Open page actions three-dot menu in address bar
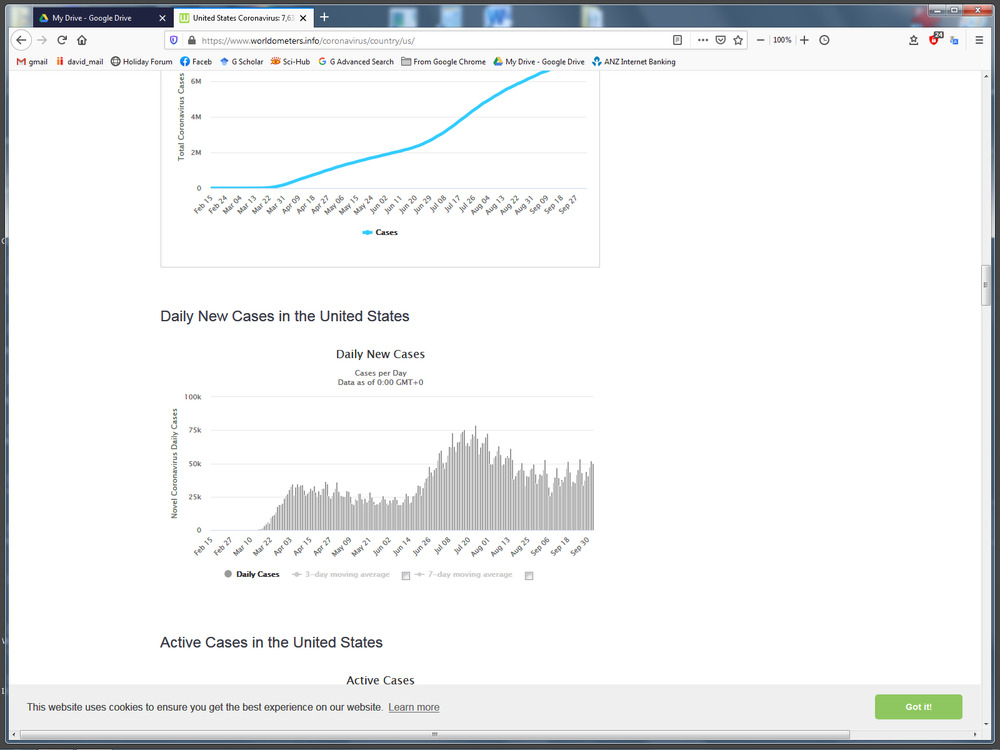 coord(702,40)
